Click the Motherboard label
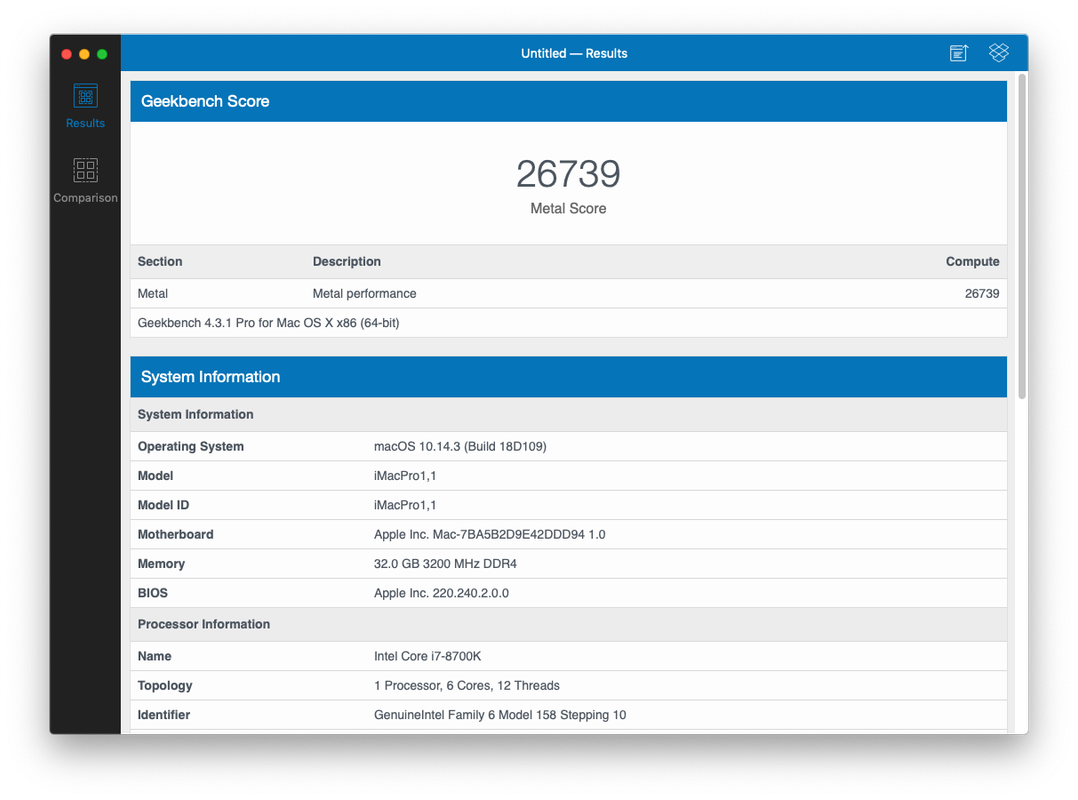 [175, 534]
